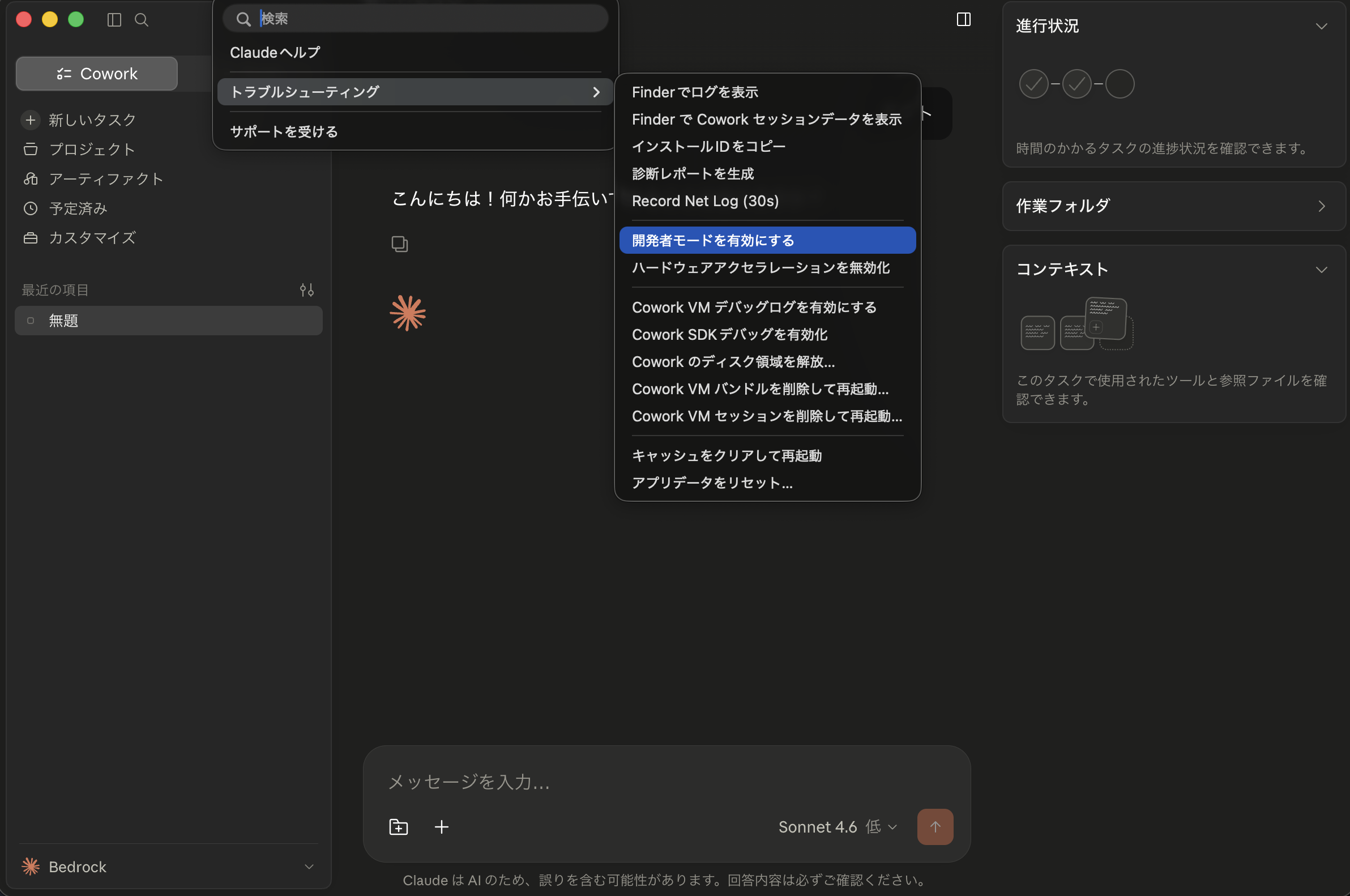Screen dimensions: 1350x896
Task: Enable 開発者モードを有効にする
Action: click(767, 241)
